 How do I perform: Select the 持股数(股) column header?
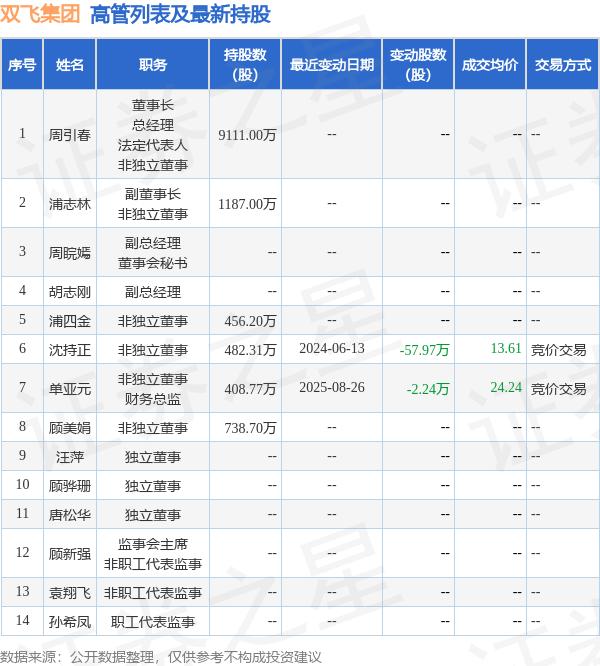pyautogui.click(x=245, y=65)
